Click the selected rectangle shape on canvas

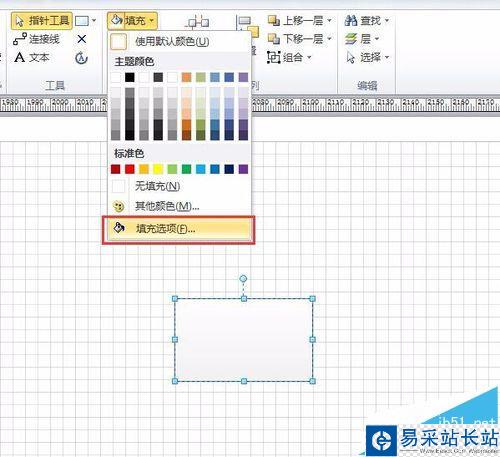click(x=244, y=340)
